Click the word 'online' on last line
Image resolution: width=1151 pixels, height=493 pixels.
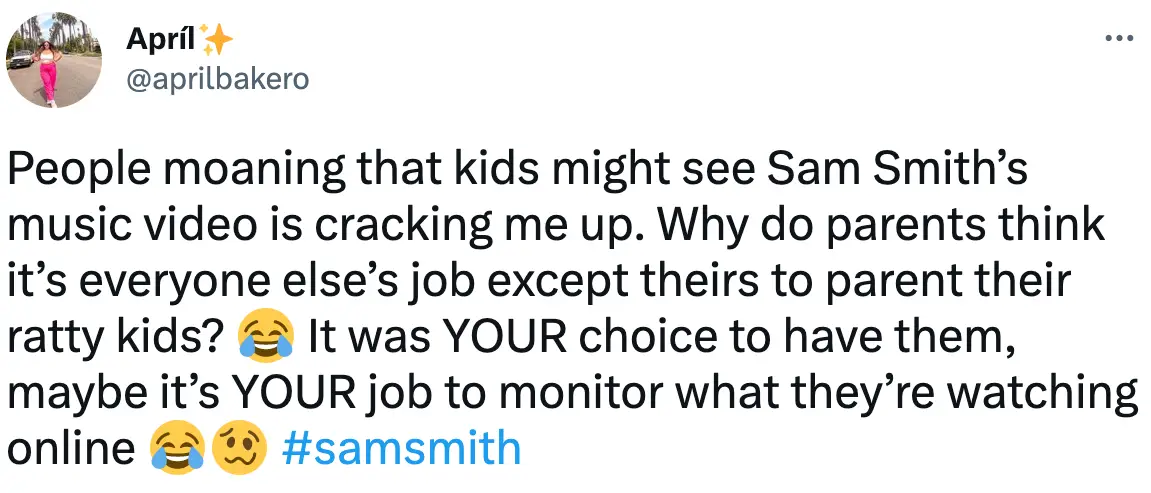point(70,449)
